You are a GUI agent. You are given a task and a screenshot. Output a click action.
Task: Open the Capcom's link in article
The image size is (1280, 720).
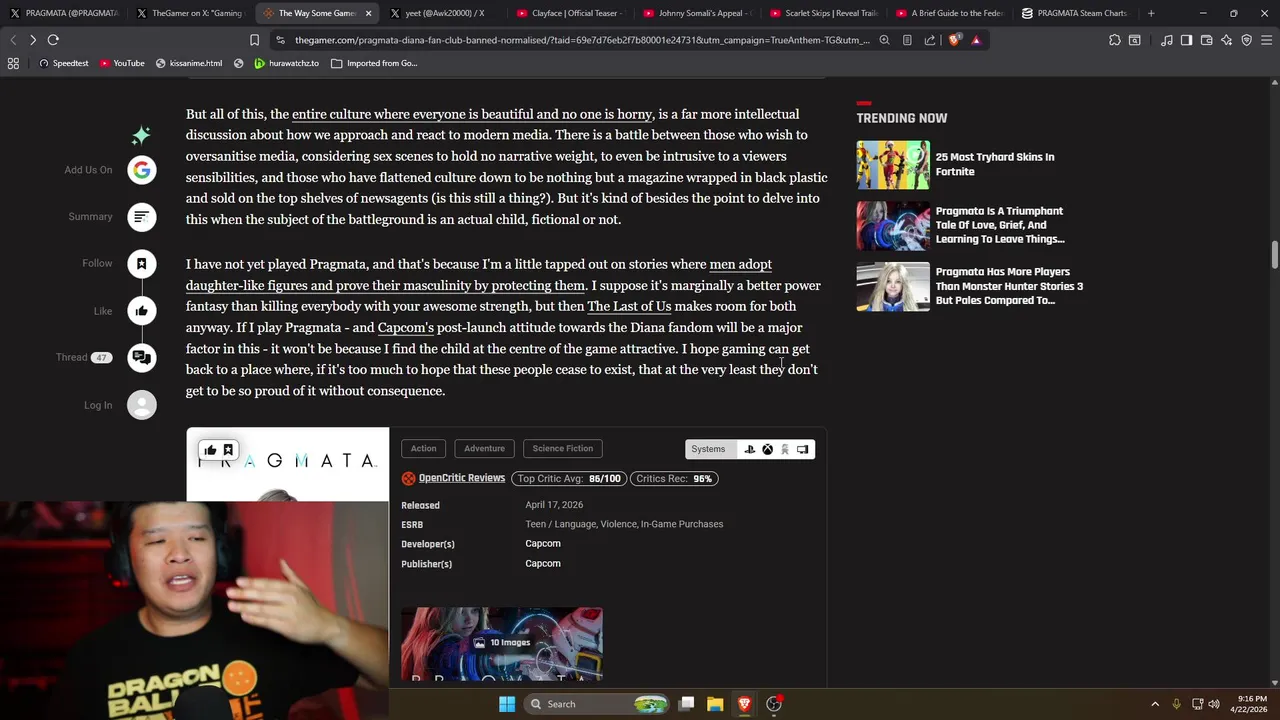tap(406, 327)
